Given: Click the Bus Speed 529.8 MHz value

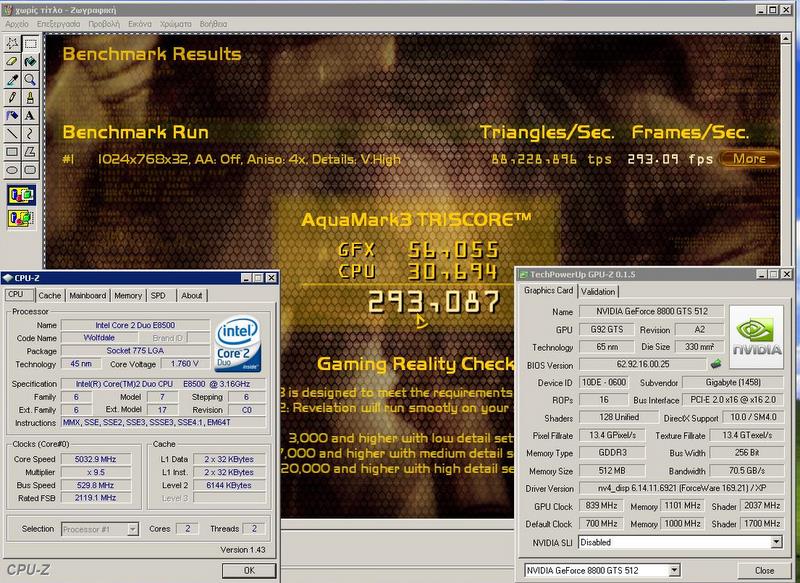Looking at the screenshot, I should (95, 485).
